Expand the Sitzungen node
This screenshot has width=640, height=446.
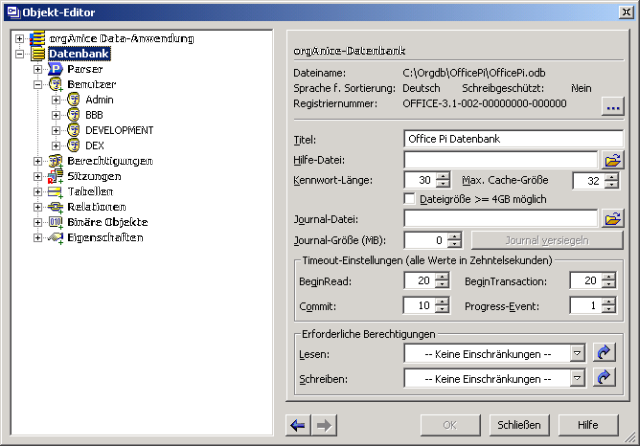pyautogui.click(x=38, y=176)
